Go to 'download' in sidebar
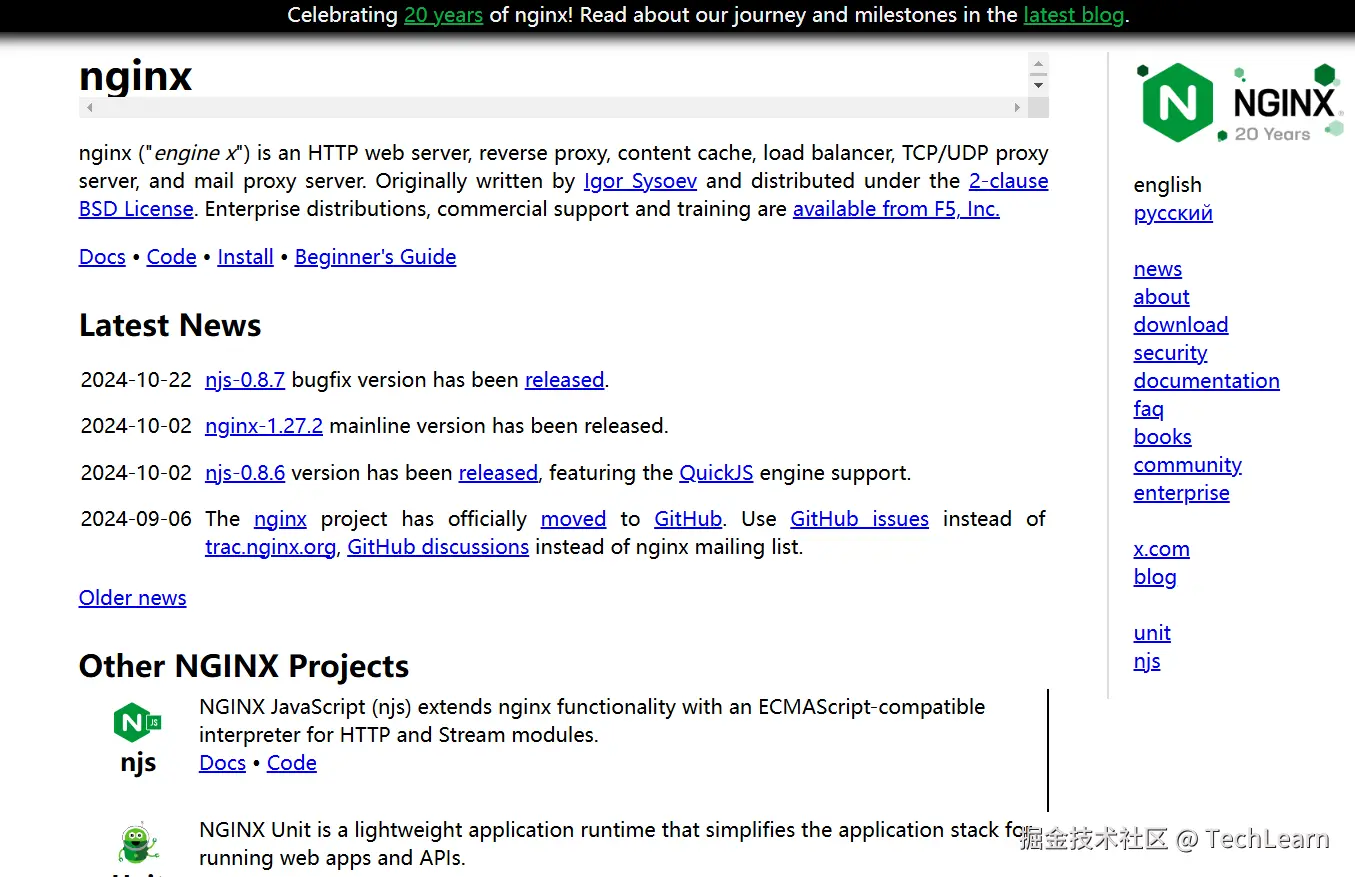Screen dimensions: 1355x877 tap(1181, 325)
